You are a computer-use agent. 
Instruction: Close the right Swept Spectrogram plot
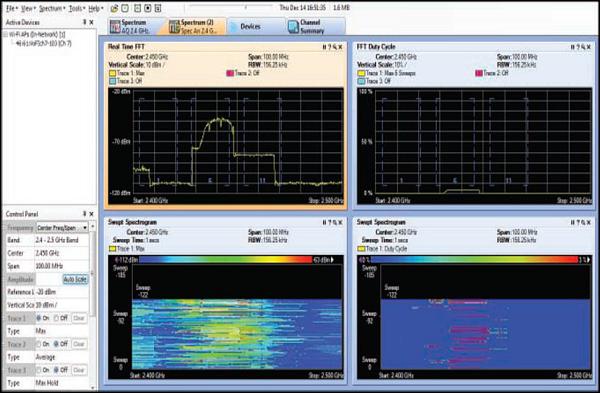coord(589,222)
